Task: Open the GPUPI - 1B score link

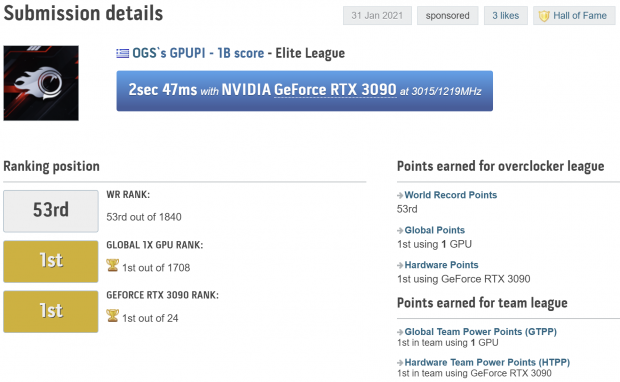Action: click(216, 53)
